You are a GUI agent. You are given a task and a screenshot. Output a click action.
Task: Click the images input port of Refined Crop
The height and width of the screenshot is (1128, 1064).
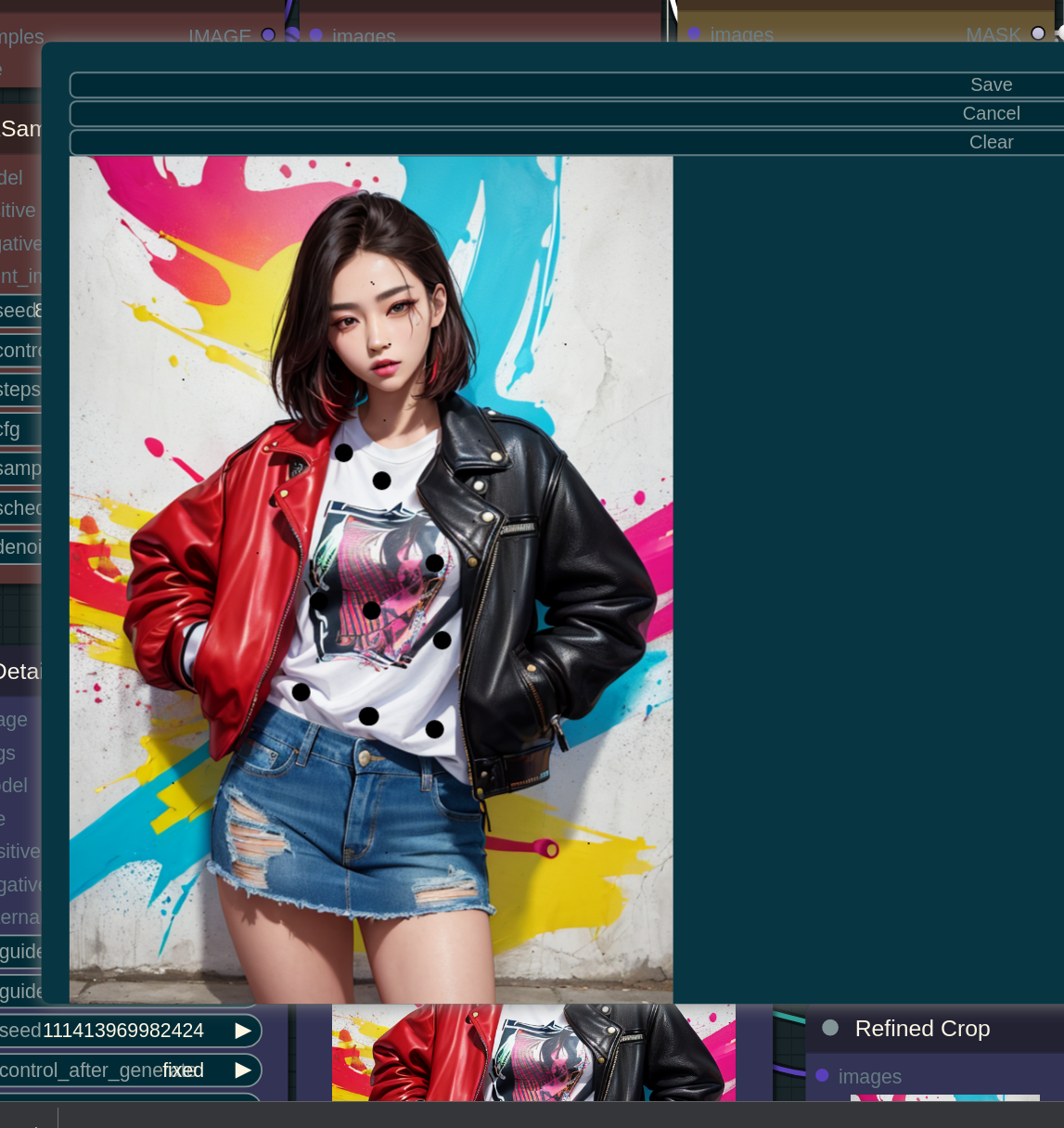click(822, 1076)
